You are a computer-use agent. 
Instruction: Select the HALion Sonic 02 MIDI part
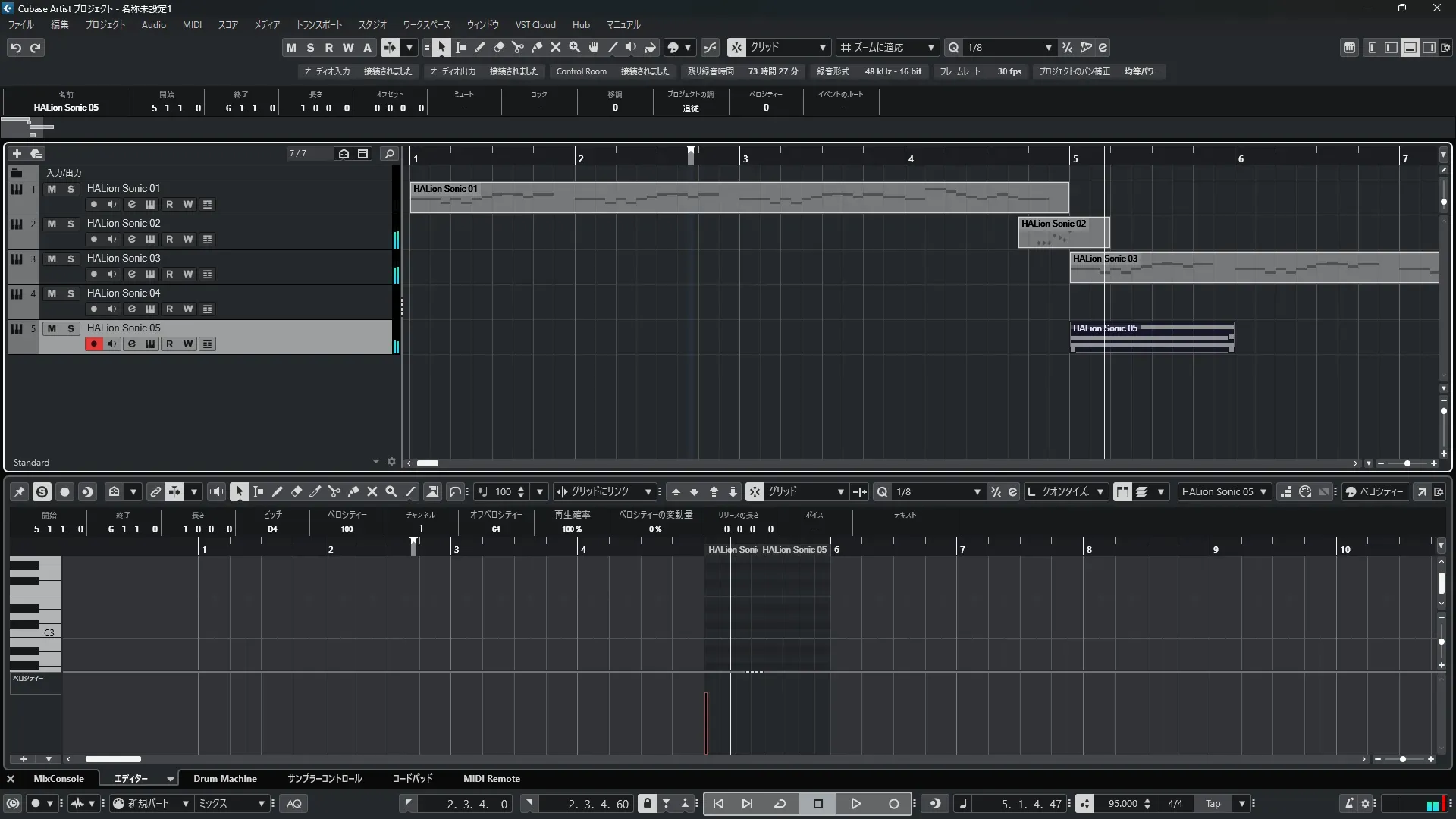pyautogui.click(x=1063, y=234)
